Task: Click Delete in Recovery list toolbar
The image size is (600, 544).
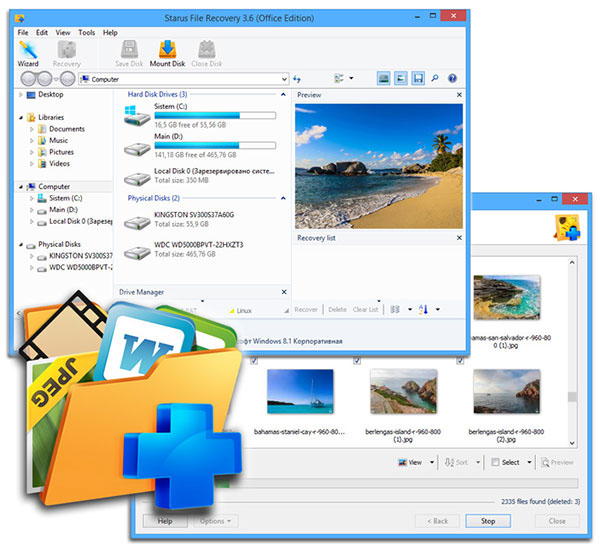Action: tap(338, 309)
